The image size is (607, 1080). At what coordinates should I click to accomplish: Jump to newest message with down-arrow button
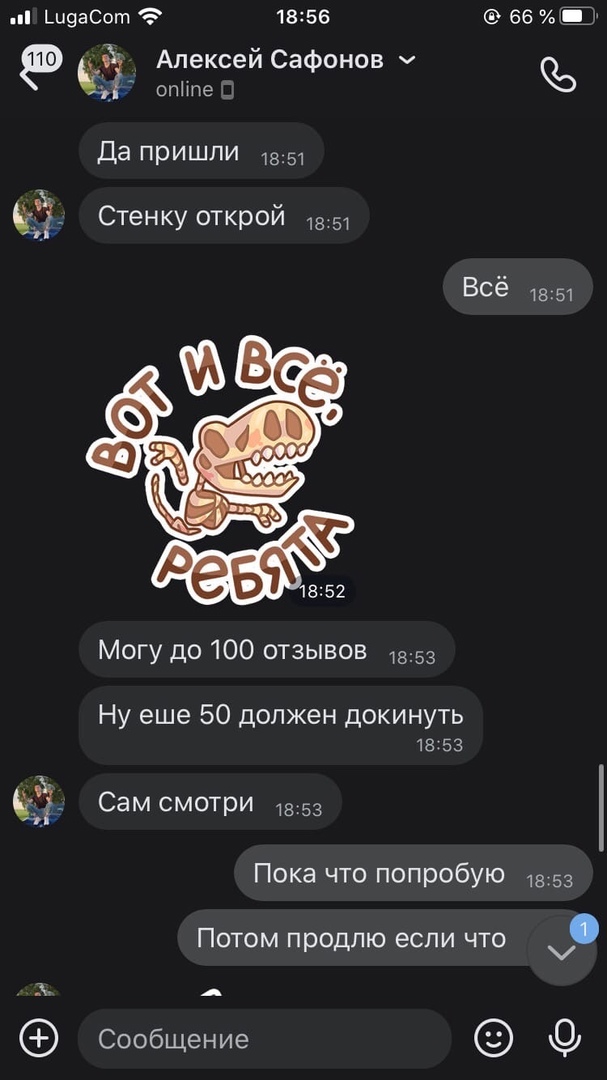click(x=562, y=952)
